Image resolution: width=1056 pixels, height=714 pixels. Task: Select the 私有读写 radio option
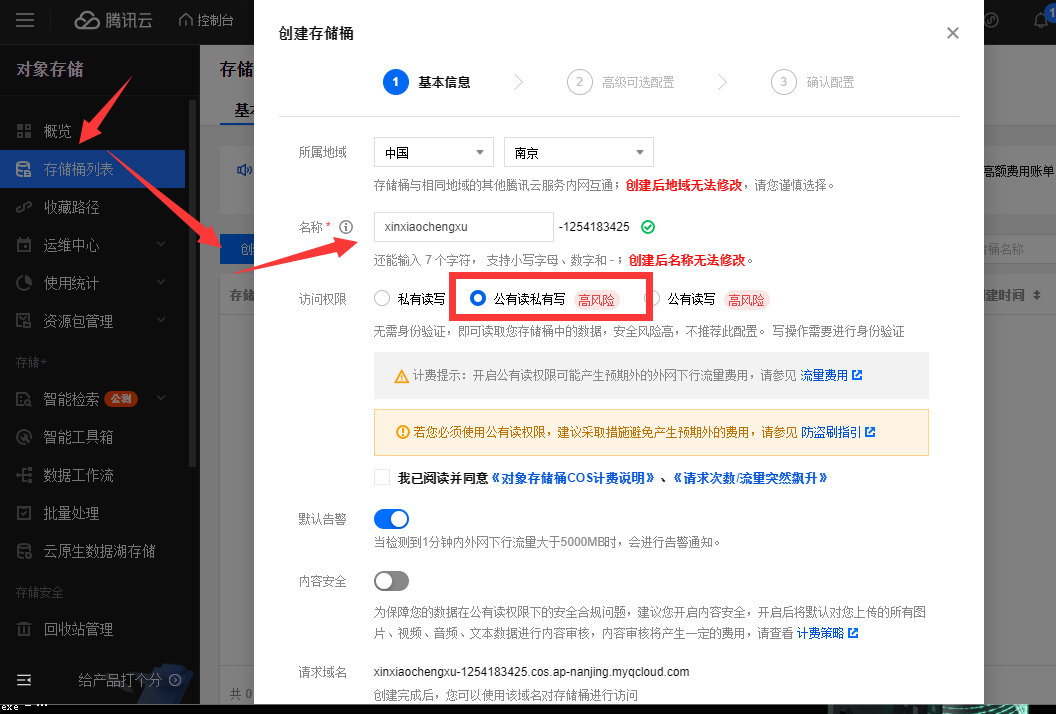[x=382, y=298]
